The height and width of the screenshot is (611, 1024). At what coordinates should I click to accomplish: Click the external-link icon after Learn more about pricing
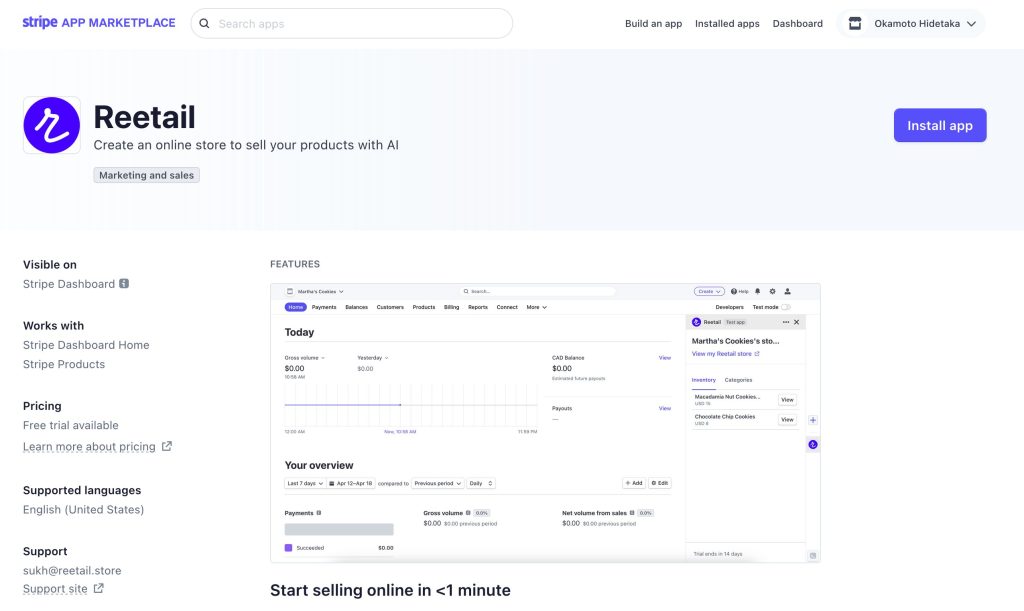(x=167, y=446)
